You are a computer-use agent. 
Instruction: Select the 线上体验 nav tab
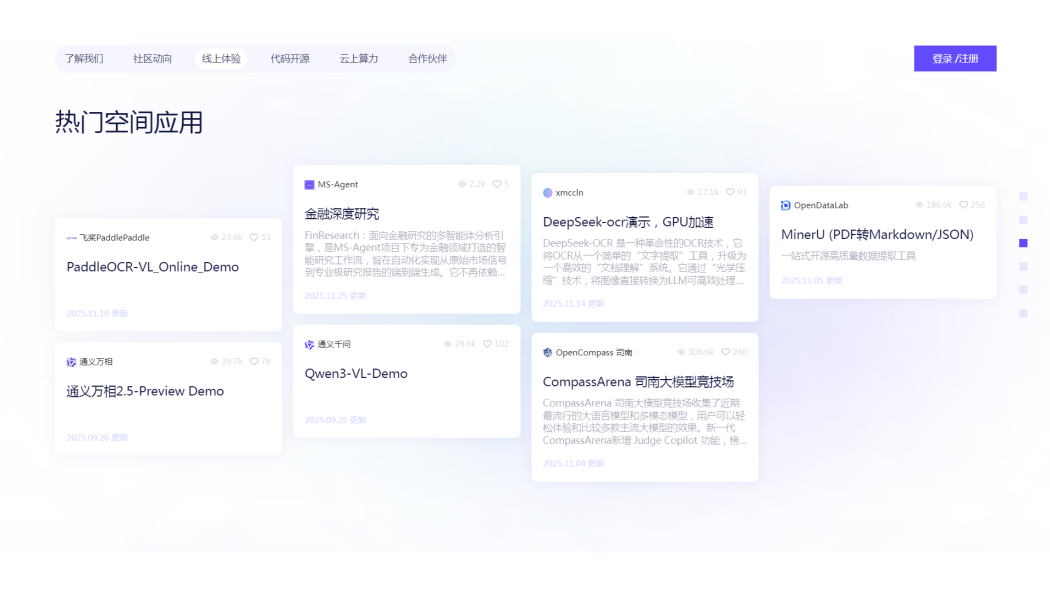point(221,59)
